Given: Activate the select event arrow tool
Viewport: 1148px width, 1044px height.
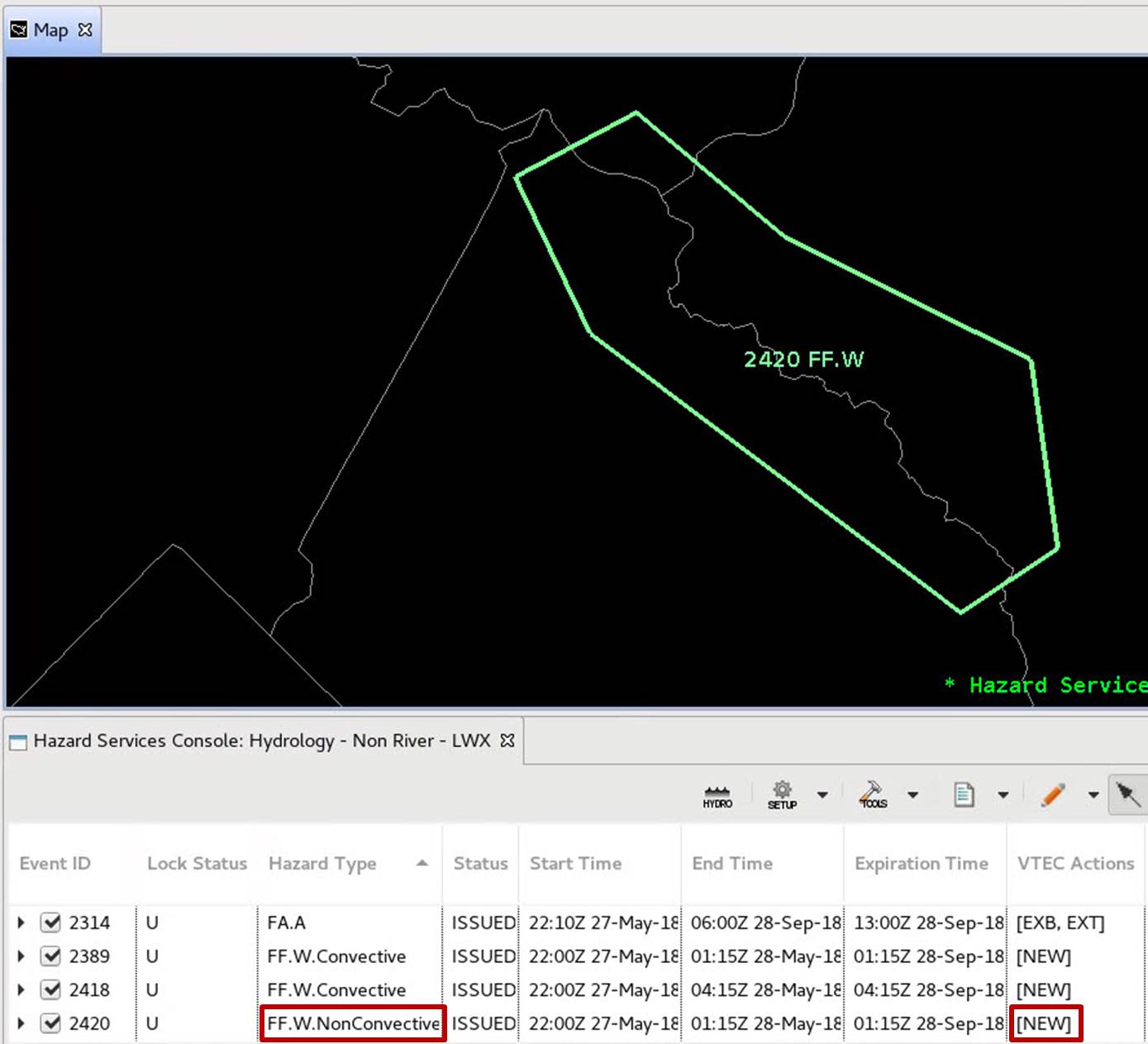Looking at the screenshot, I should click(x=1128, y=795).
